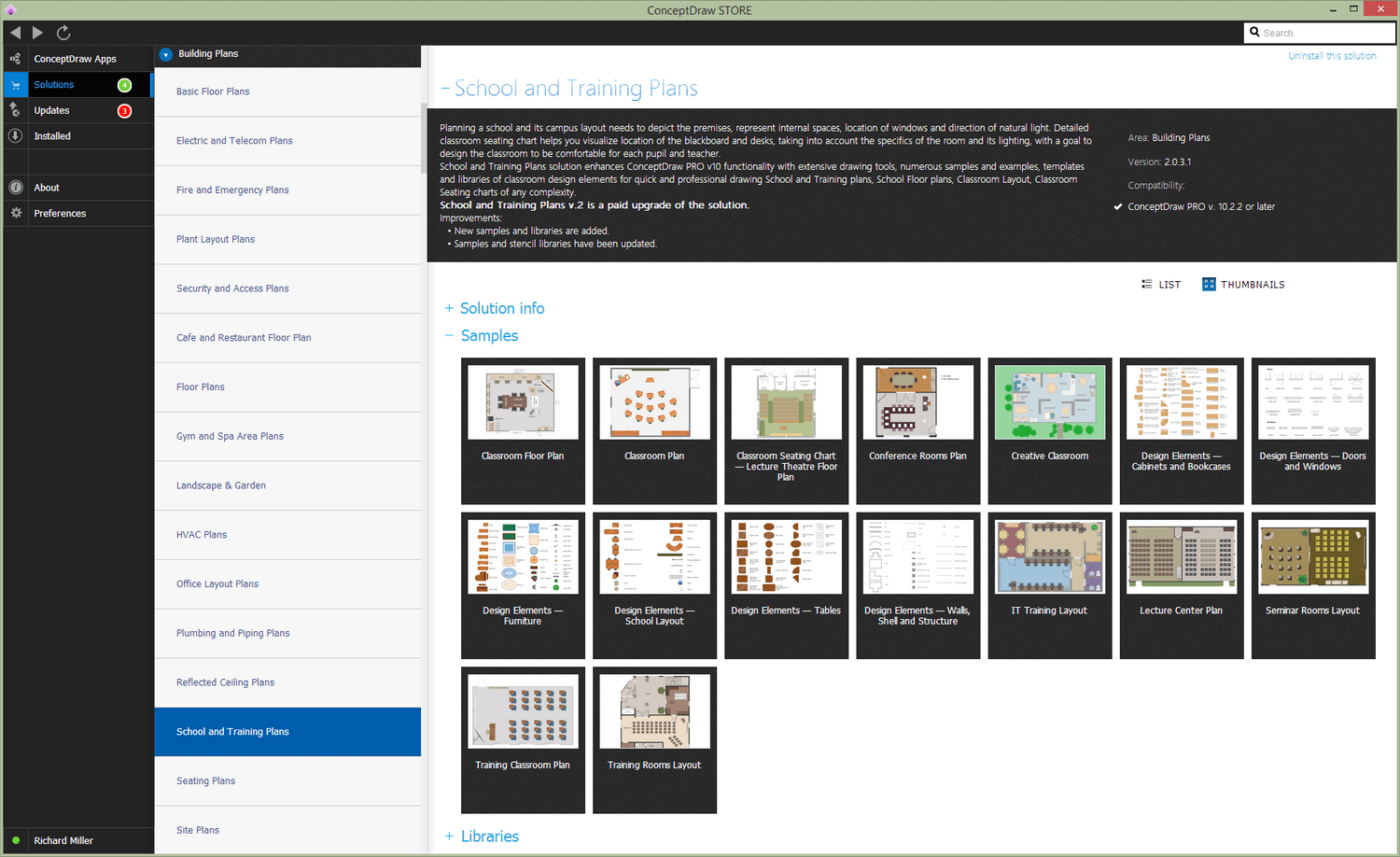Open Basic Floor Plans solution
Viewport: 1400px width, 857px height.
click(x=287, y=91)
